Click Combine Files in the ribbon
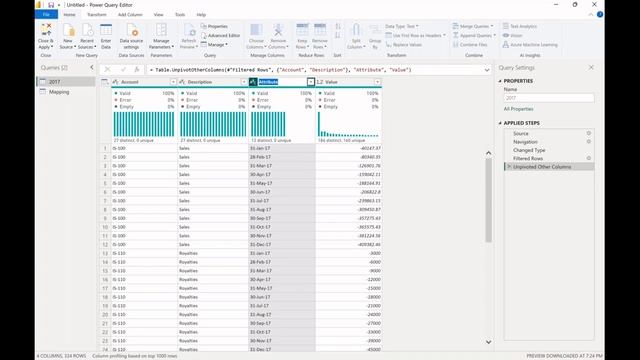 coord(470,45)
